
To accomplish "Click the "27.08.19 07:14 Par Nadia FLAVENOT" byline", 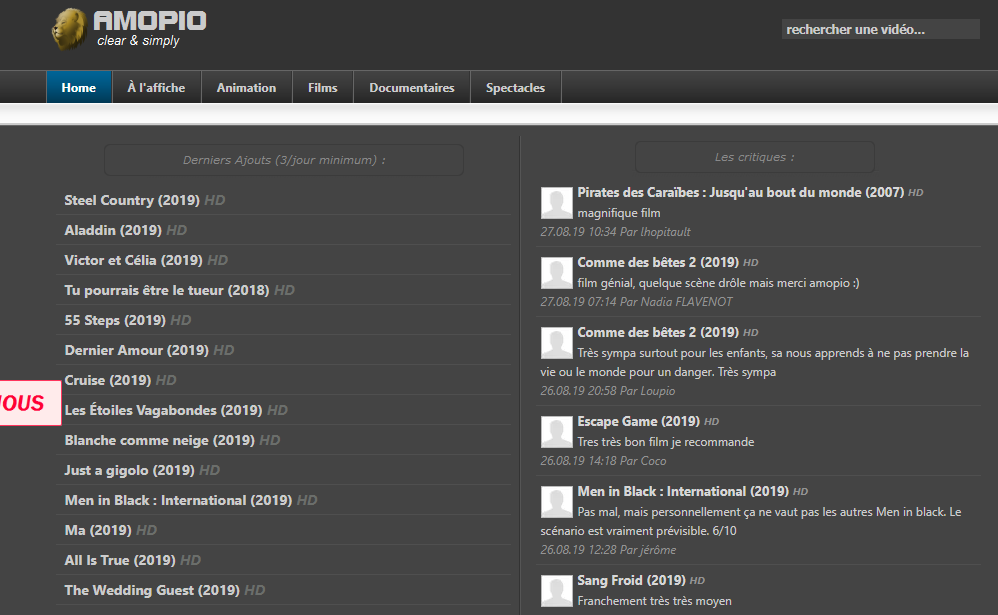I will pos(636,302).
